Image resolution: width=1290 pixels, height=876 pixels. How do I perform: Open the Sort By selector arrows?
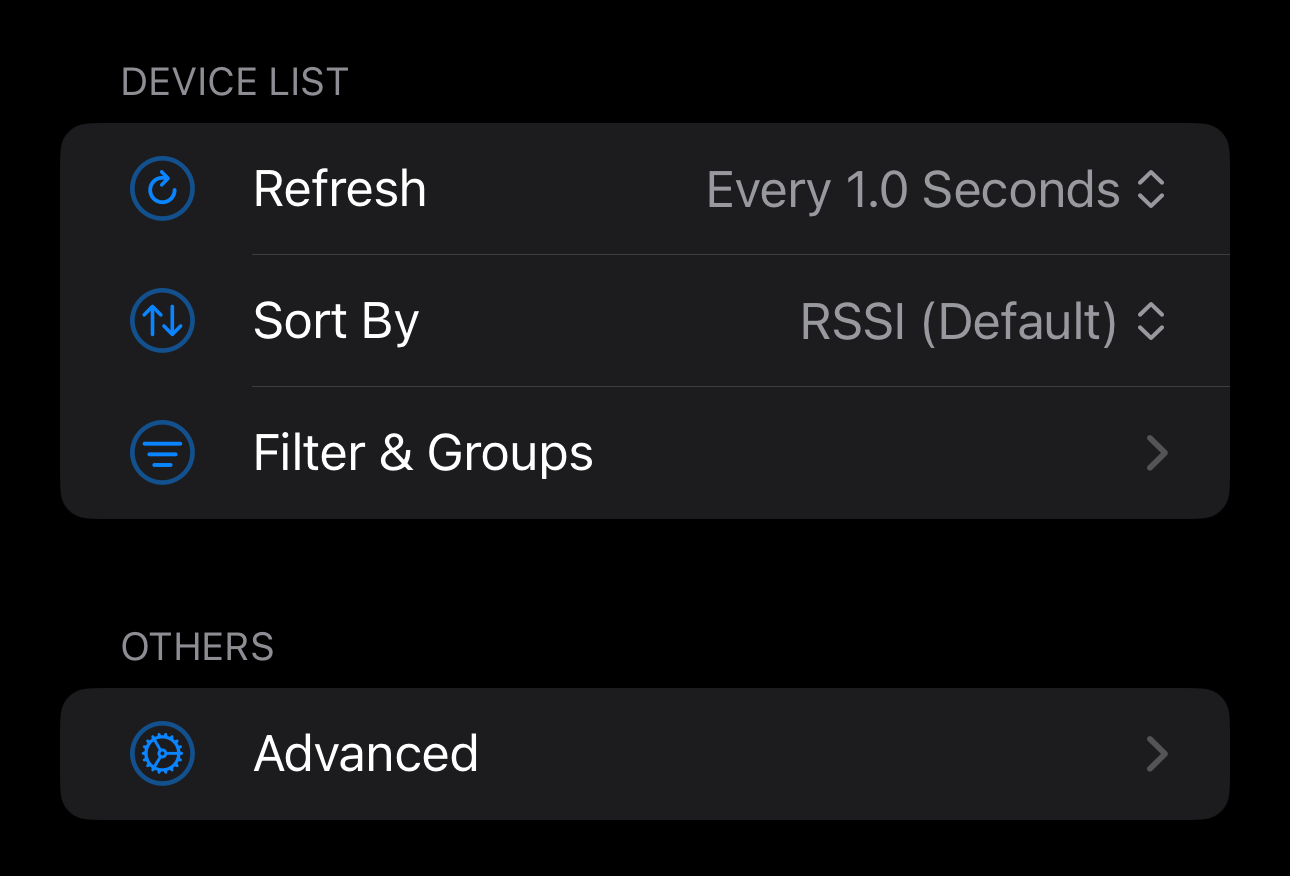[1151, 321]
